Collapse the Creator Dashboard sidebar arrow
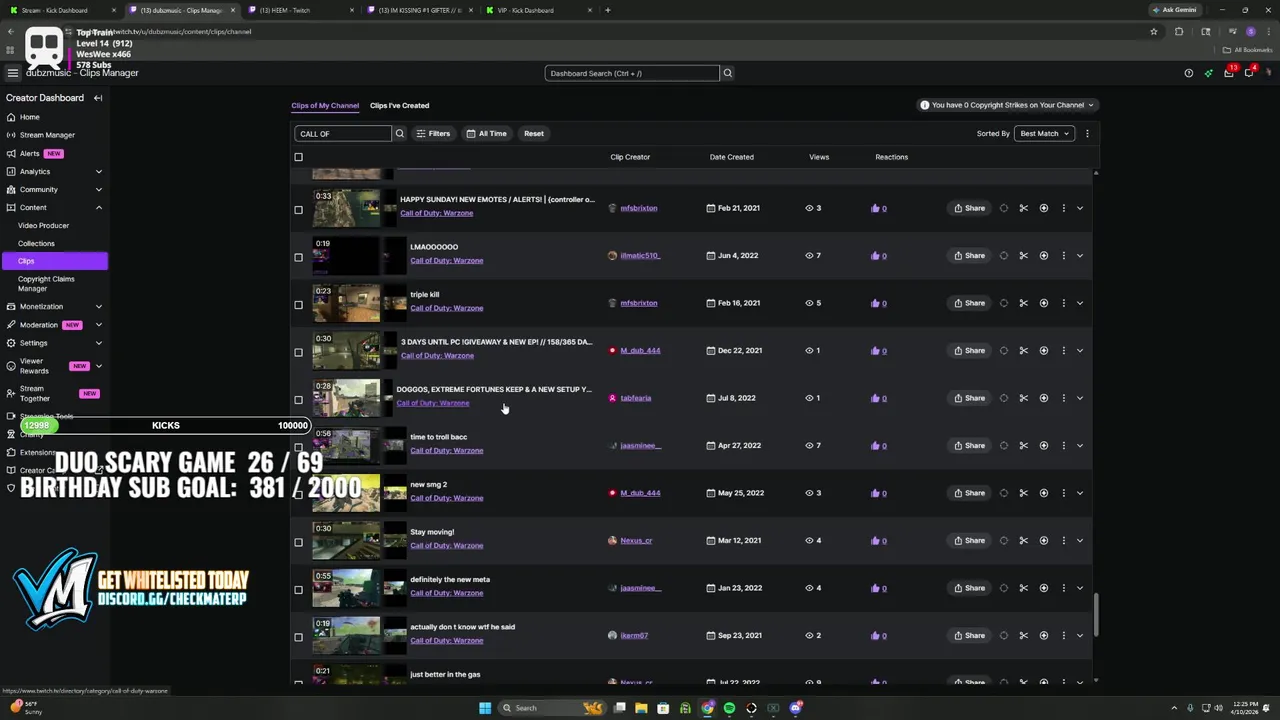Viewport: 1280px width, 720px height. (x=98, y=98)
